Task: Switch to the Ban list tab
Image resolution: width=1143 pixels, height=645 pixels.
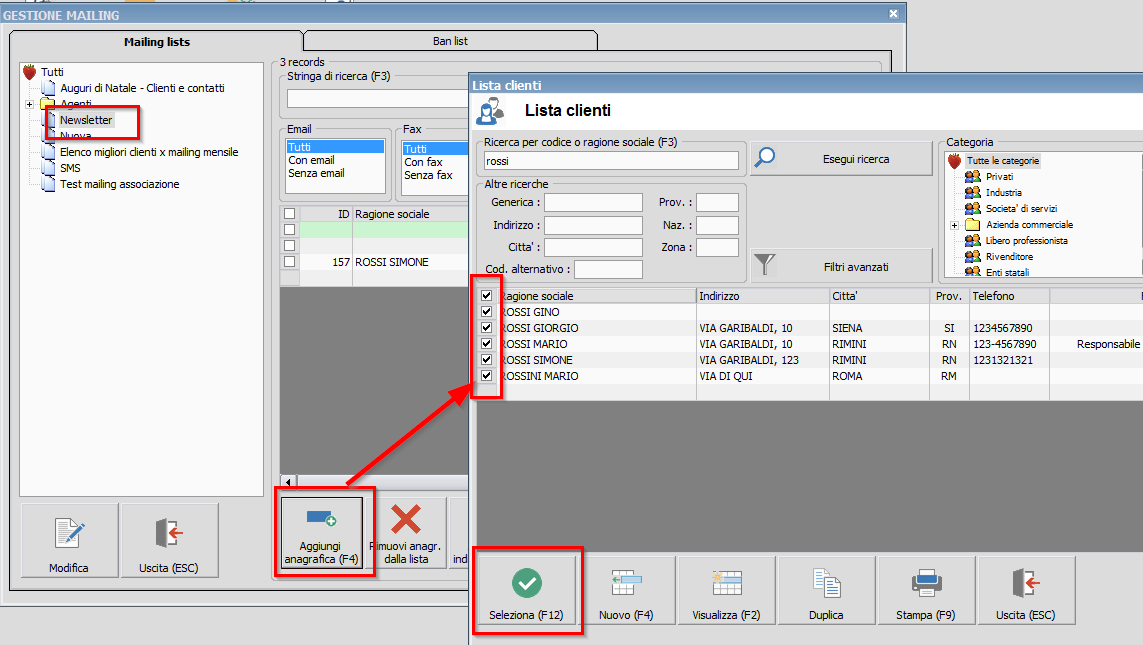Action: (450, 41)
